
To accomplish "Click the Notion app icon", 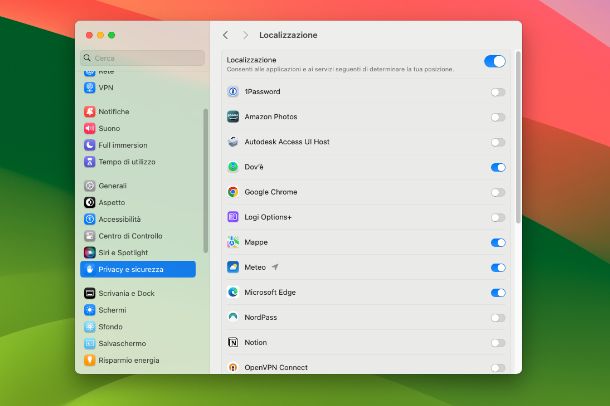I will click(233, 343).
